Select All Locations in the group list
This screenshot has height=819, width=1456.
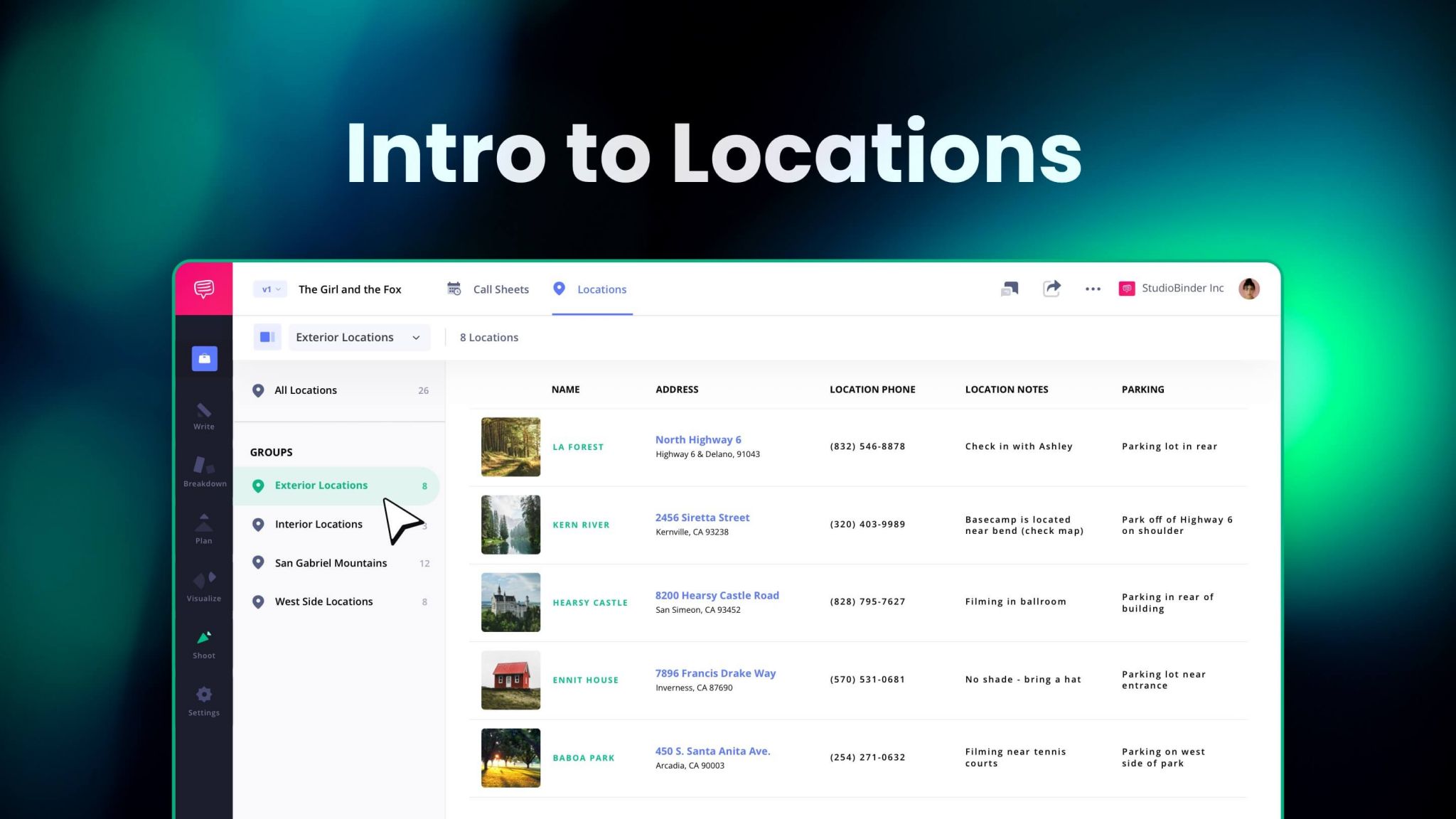pyautogui.click(x=306, y=390)
